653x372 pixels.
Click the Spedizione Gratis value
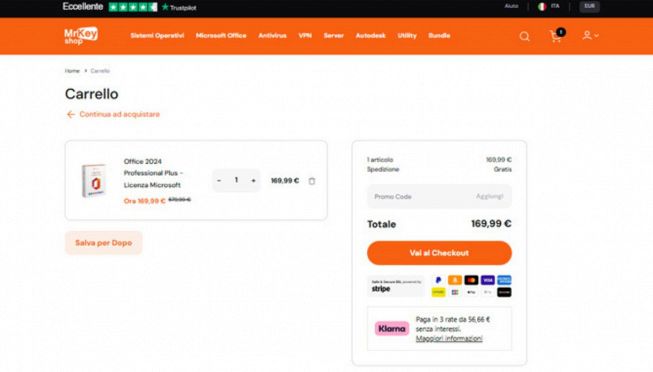point(503,170)
